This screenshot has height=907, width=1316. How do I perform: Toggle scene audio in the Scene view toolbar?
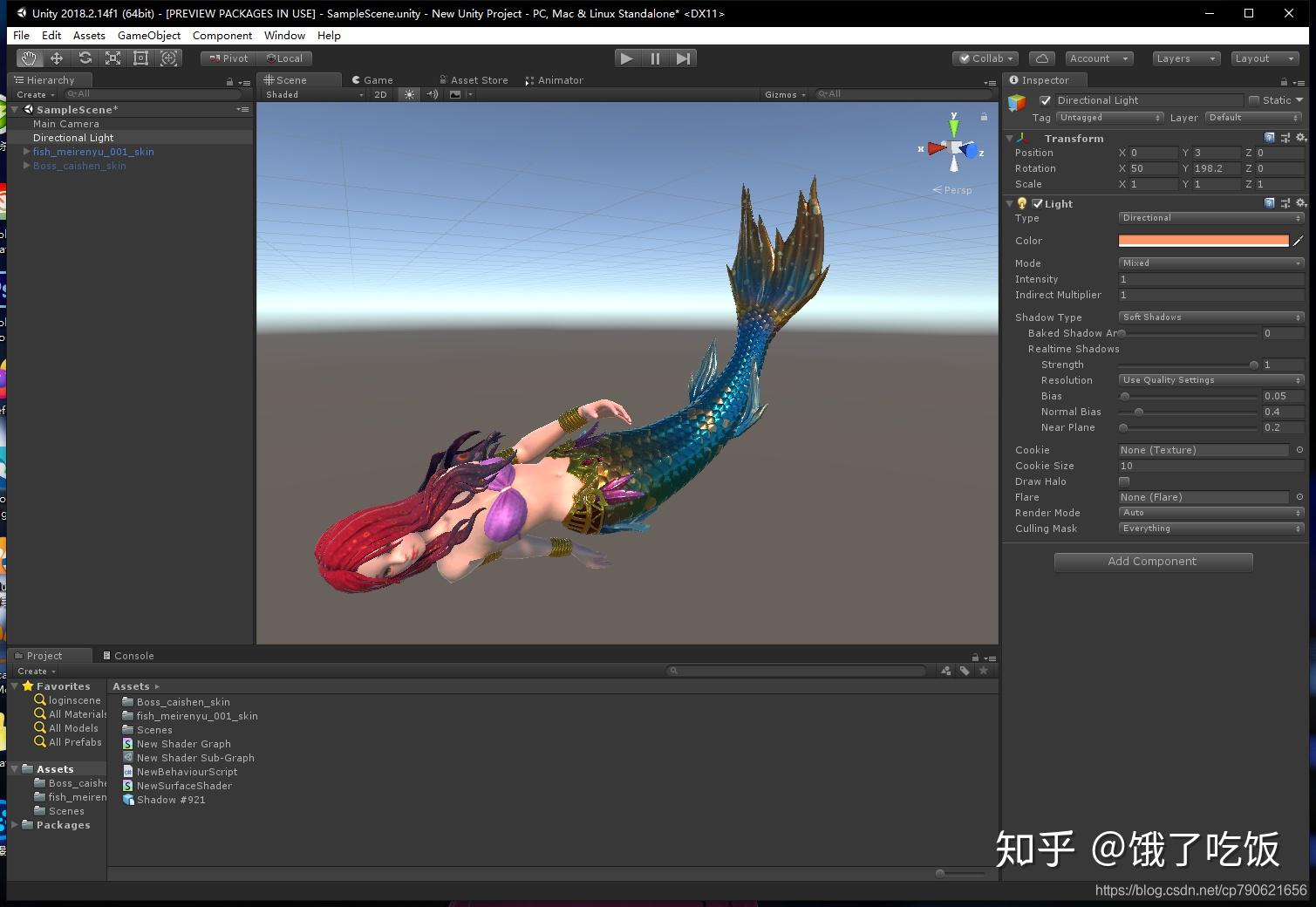[x=432, y=94]
